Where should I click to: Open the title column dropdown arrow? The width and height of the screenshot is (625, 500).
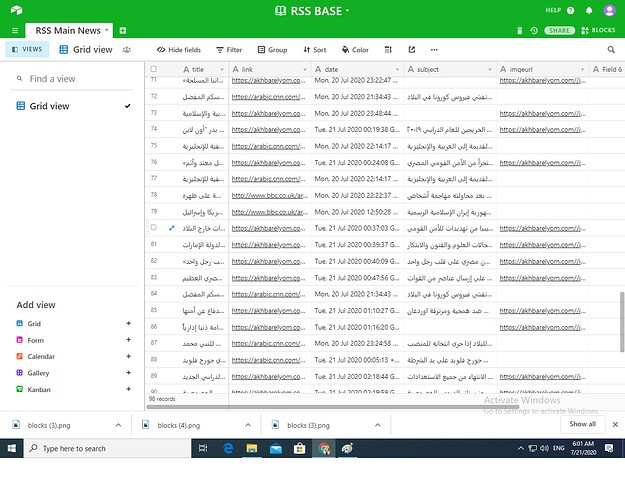click(x=222, y=69)
